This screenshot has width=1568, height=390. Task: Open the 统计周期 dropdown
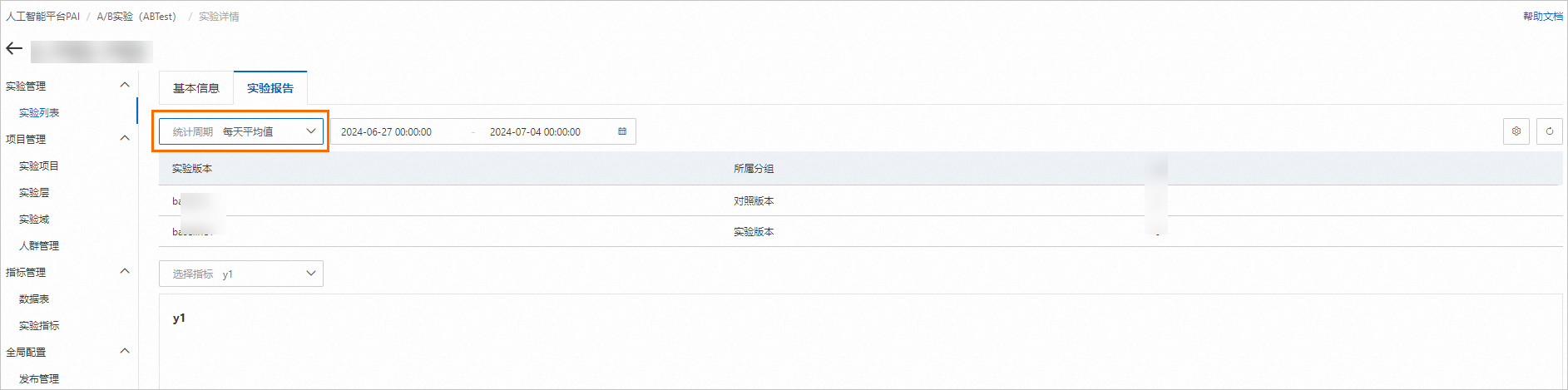[241, 131]
